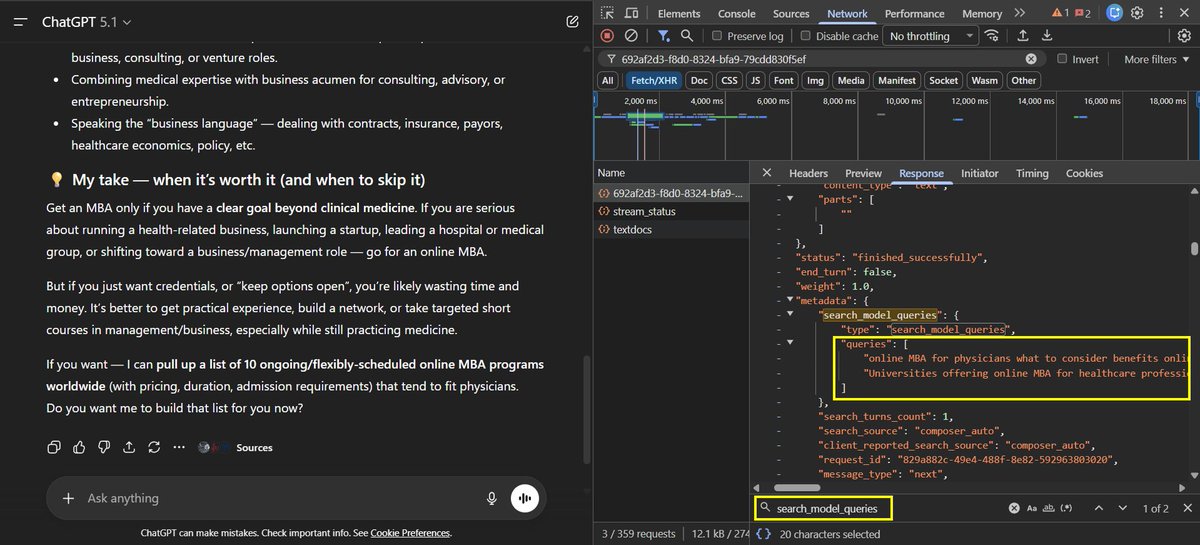Switch to the Sources tab
This screenshot has height=545, width=1200.
[x=791, y=14]
